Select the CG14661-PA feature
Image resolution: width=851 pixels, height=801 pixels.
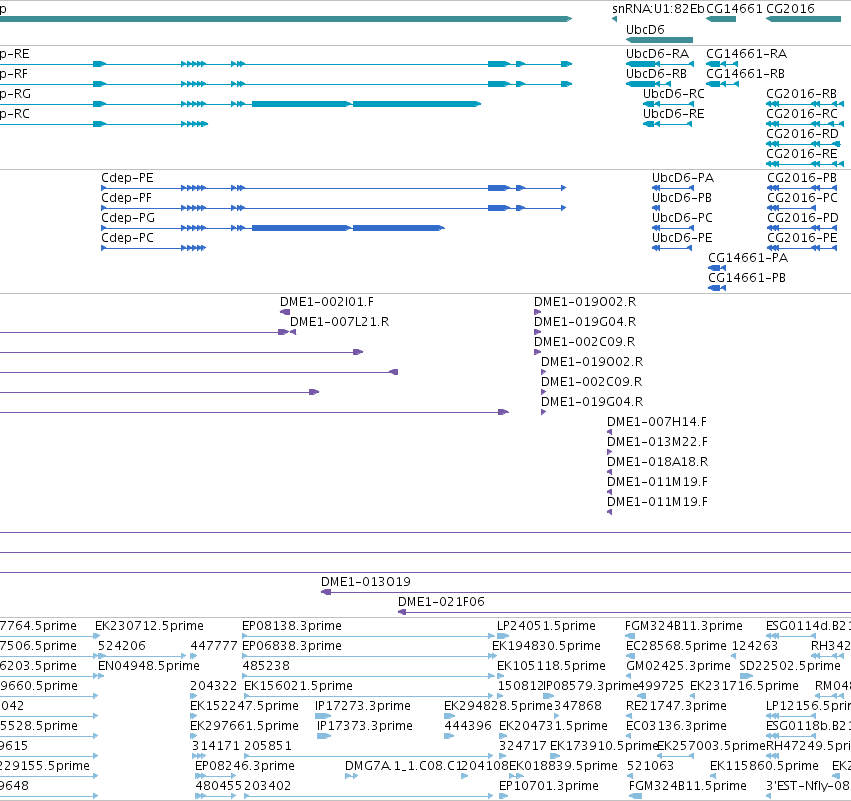[x=717, y=268]
